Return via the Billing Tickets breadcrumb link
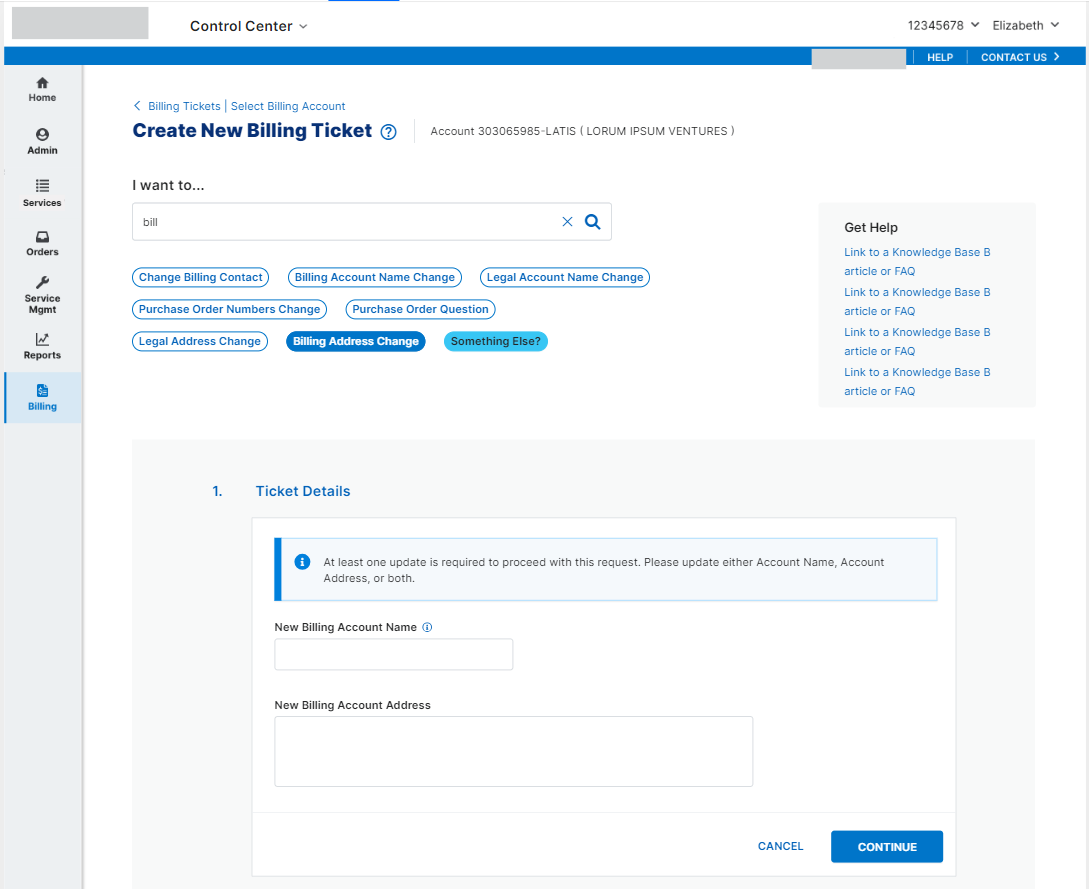The image size is (1089, 889). coord(184,106)
